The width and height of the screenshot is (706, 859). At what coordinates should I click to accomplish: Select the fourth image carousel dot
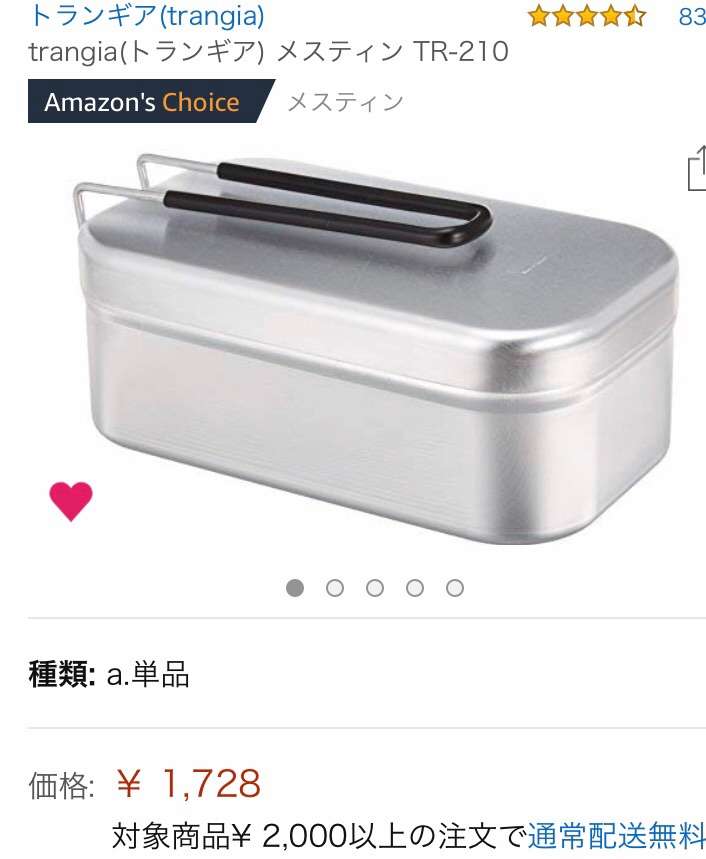(415, 588)
